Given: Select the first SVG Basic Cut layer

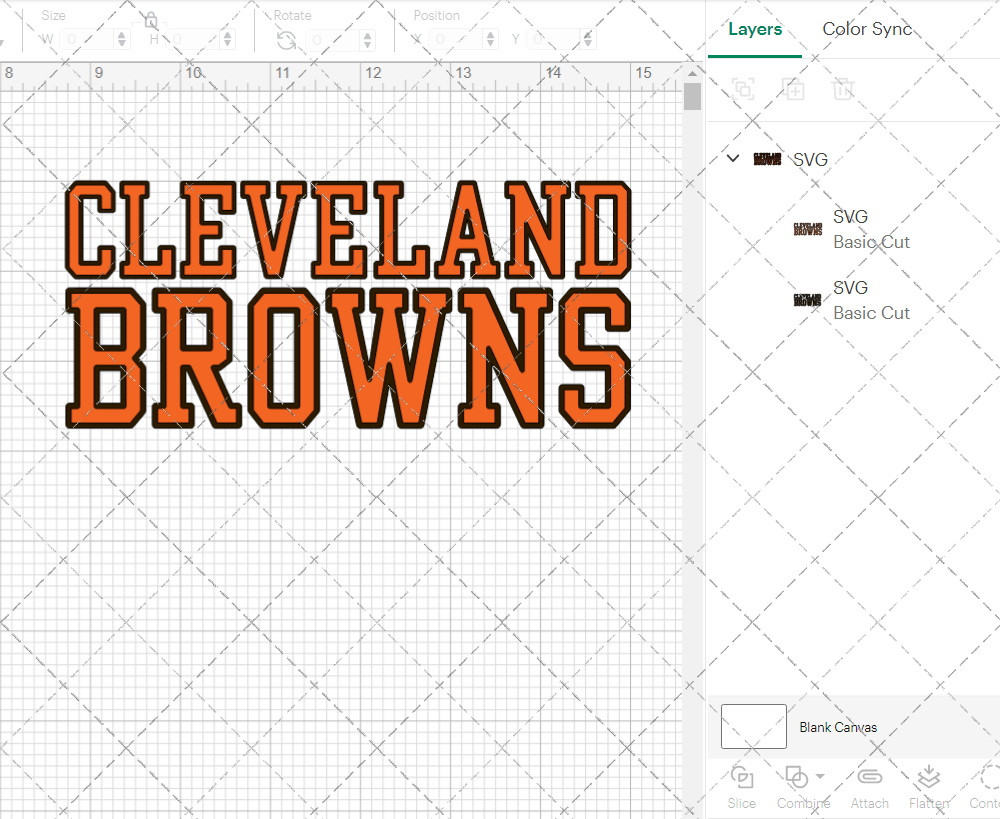Looking at the screenshot, I should (850, 229).
